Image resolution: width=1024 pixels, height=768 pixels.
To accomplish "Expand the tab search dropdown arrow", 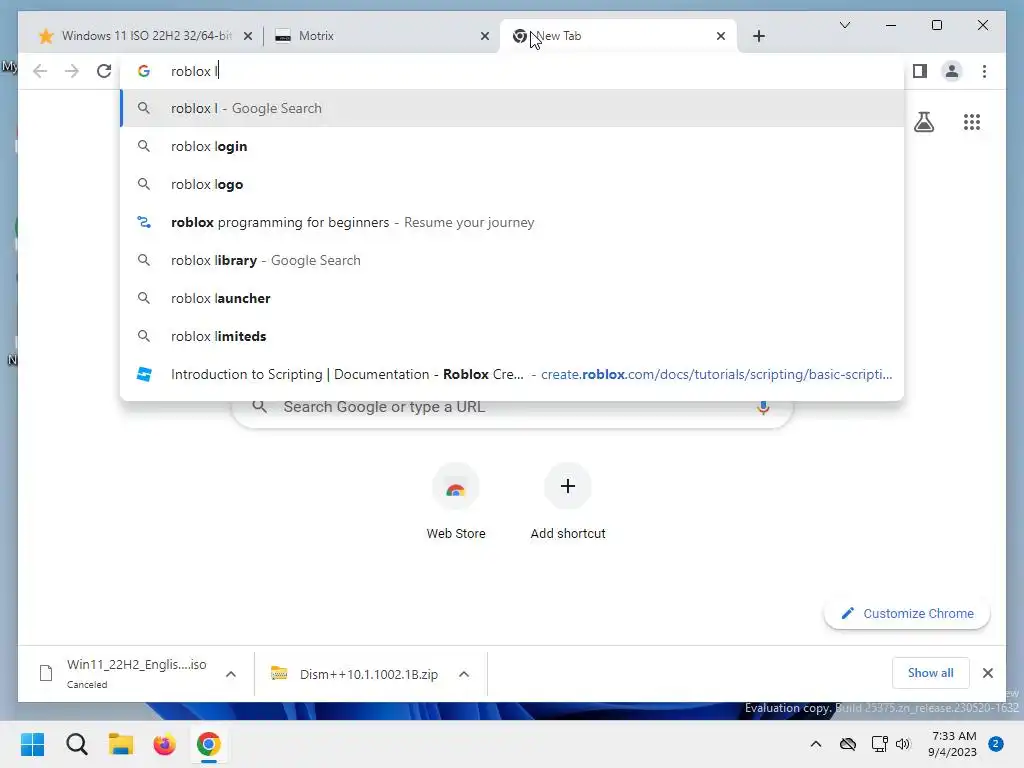I will [844, 25].
